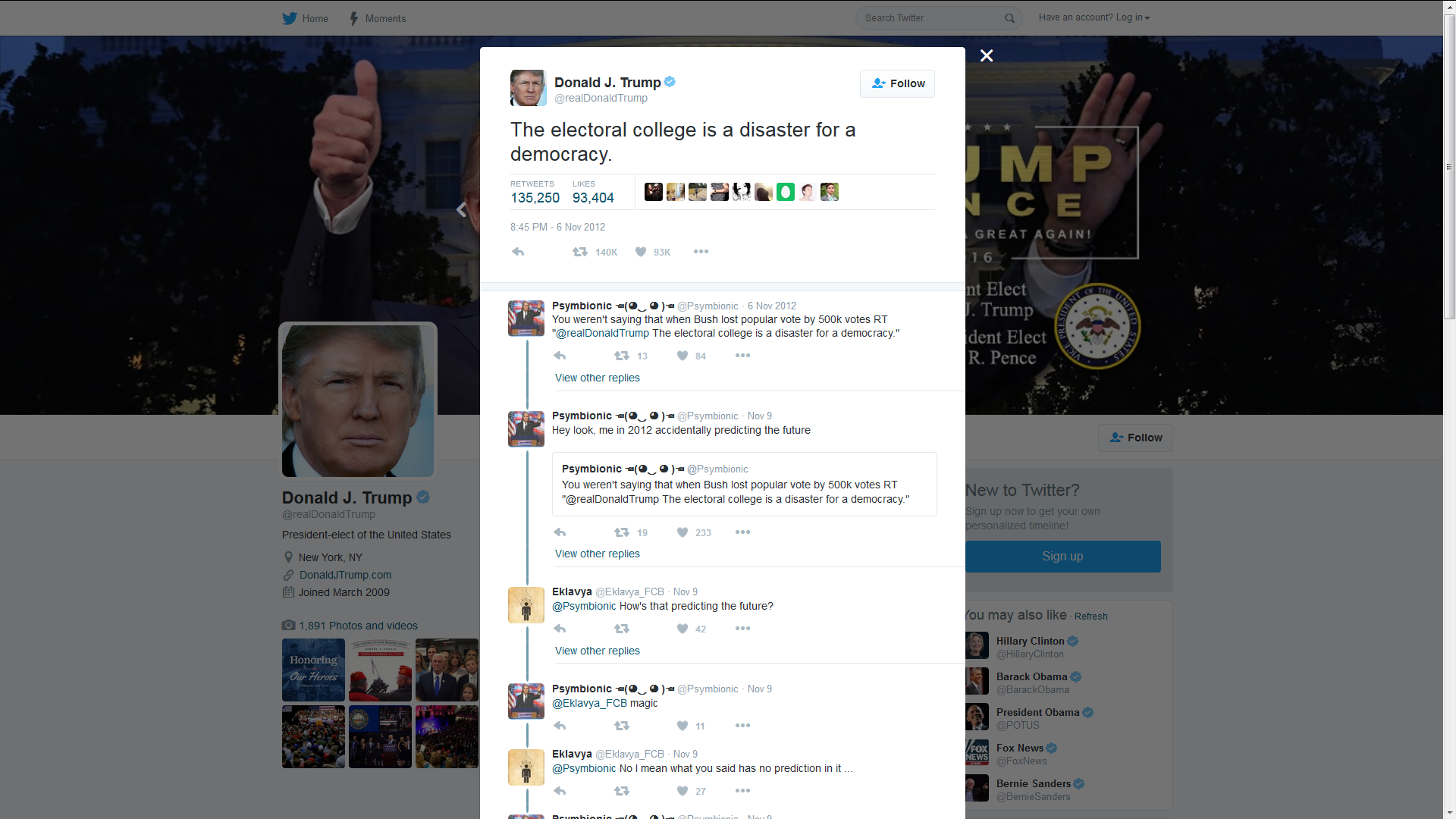
Task: Retweet Eklavya's 'How's that predicting' tweet
Action: click(x=622, y=629)
